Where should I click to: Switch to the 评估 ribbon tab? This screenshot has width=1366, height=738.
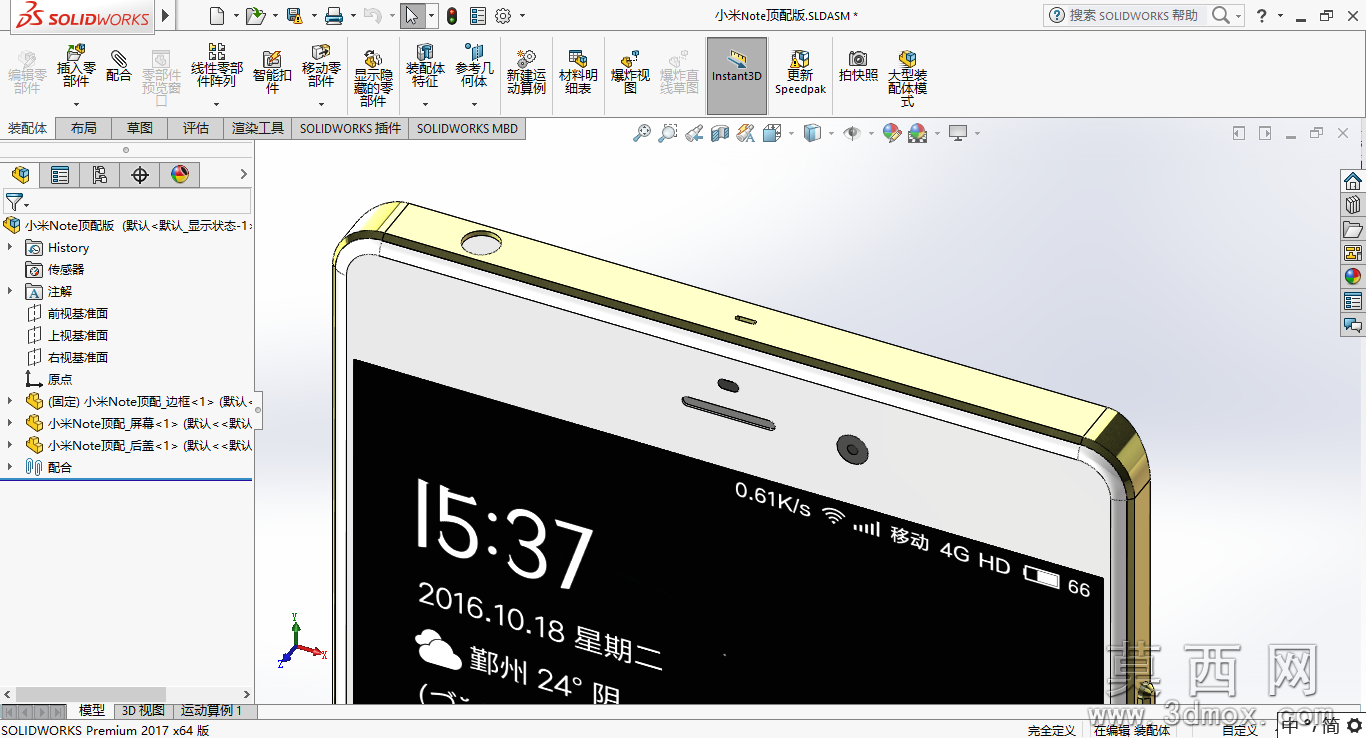click(196, 128)
